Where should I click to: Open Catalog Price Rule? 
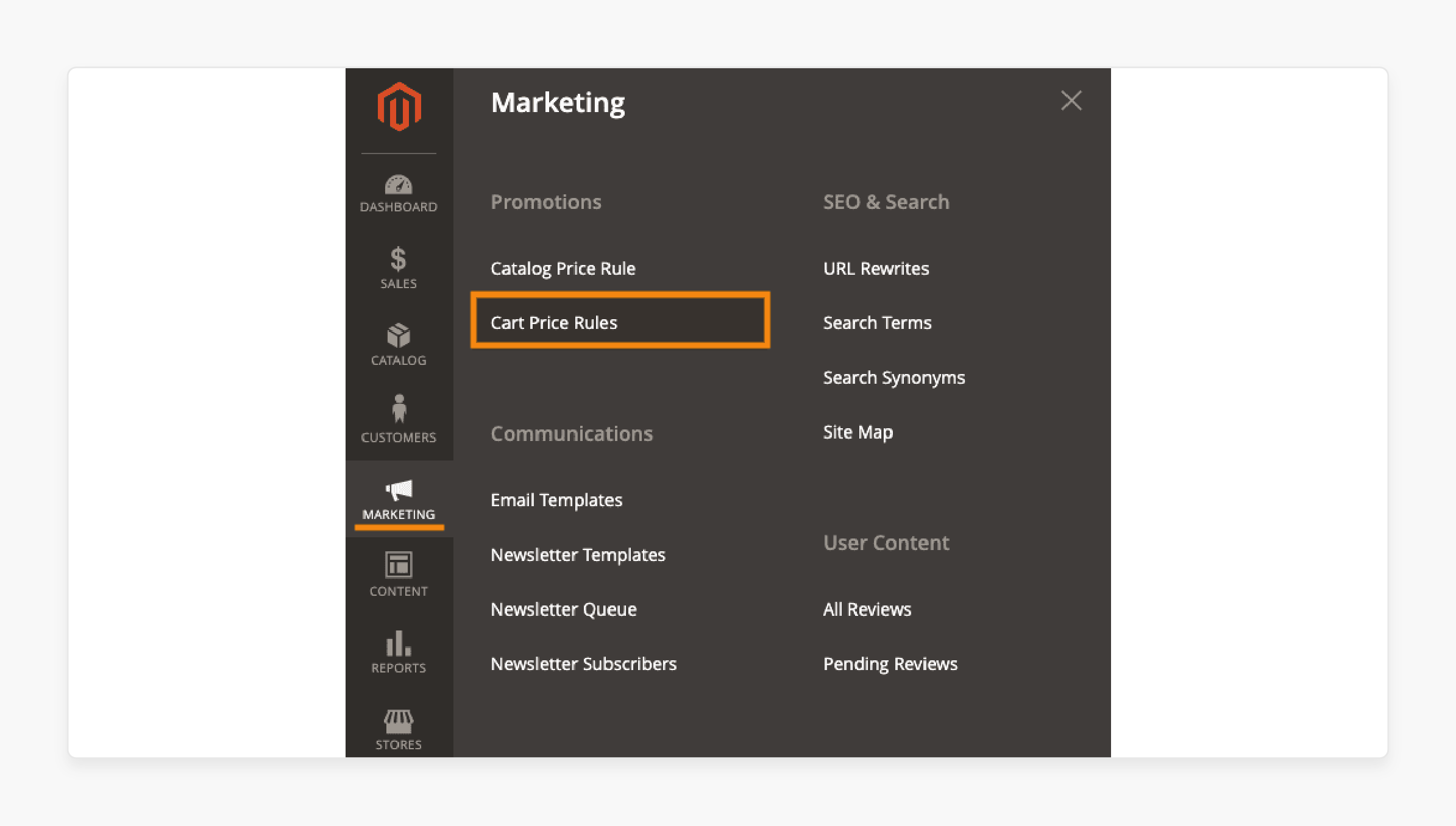(x=563, y=269)
